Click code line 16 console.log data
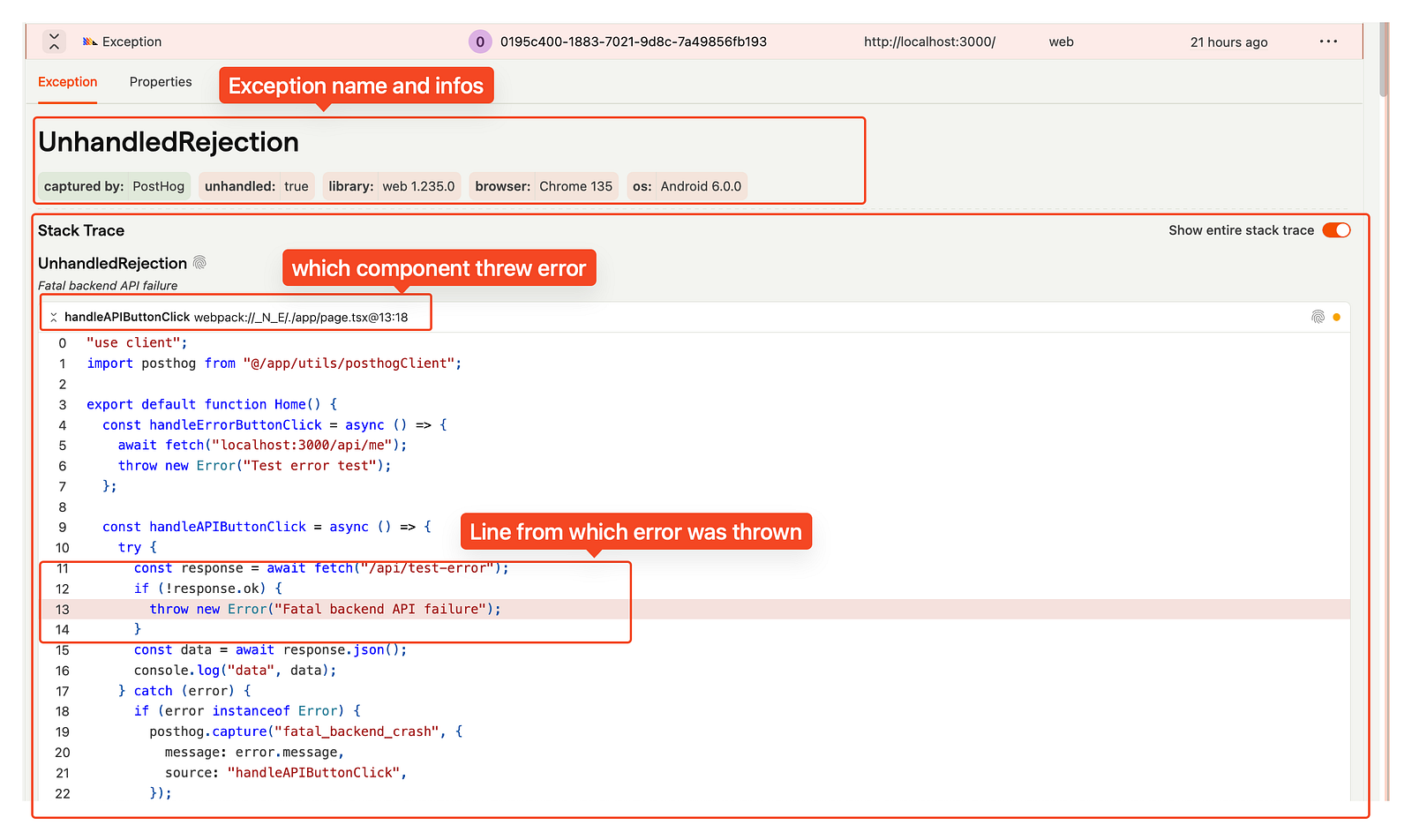 pos(235,671)
